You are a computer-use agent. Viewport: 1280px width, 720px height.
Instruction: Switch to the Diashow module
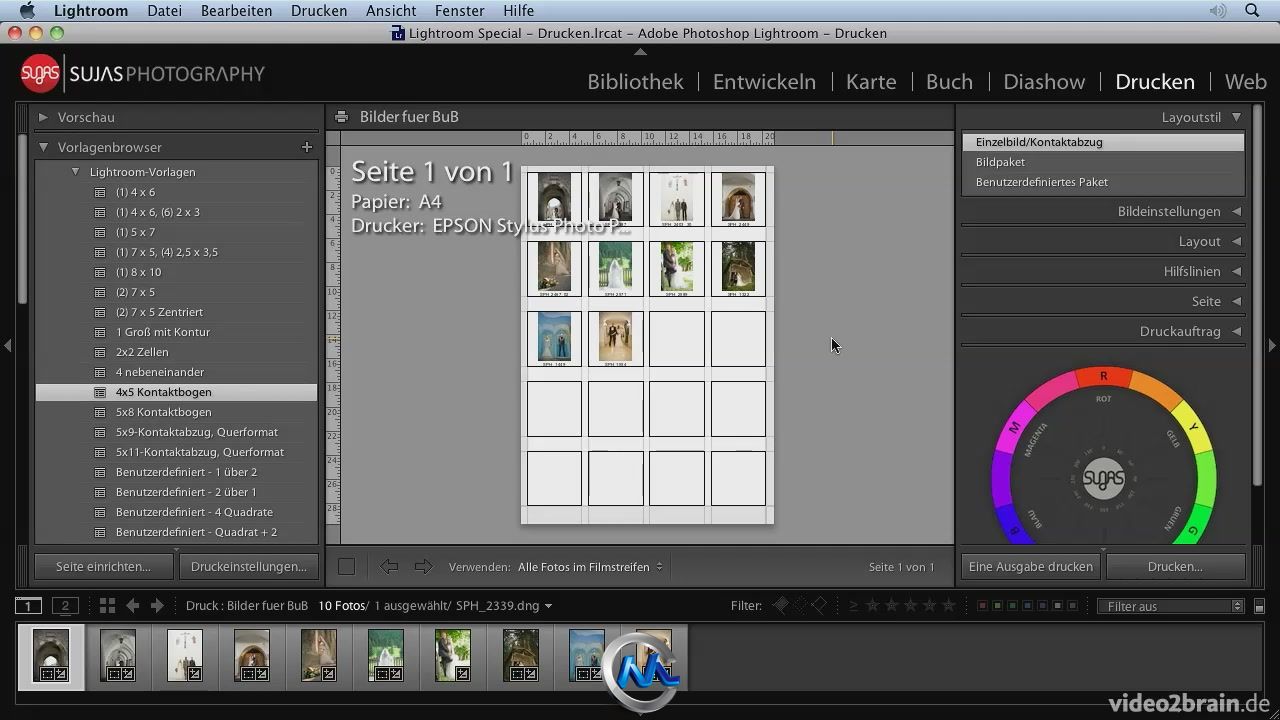[x=1044, y=82]
